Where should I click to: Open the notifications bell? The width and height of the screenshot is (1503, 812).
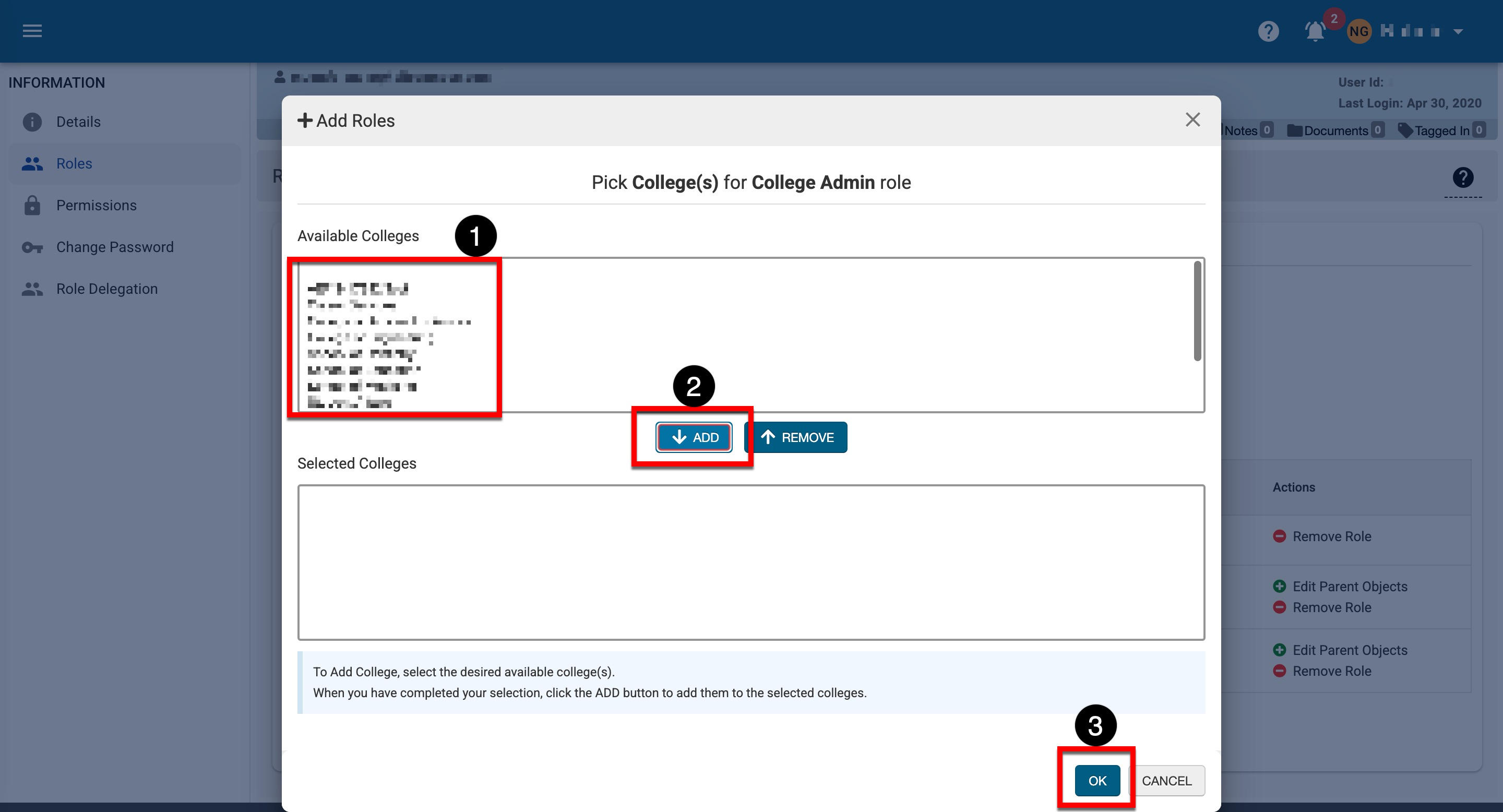(1315, 31)
